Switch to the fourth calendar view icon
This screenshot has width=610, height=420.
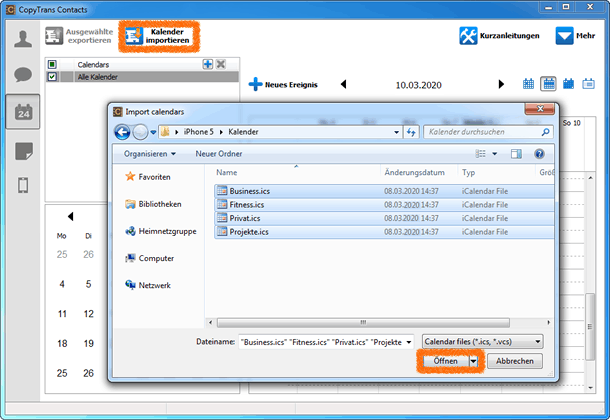click(588, 84)
